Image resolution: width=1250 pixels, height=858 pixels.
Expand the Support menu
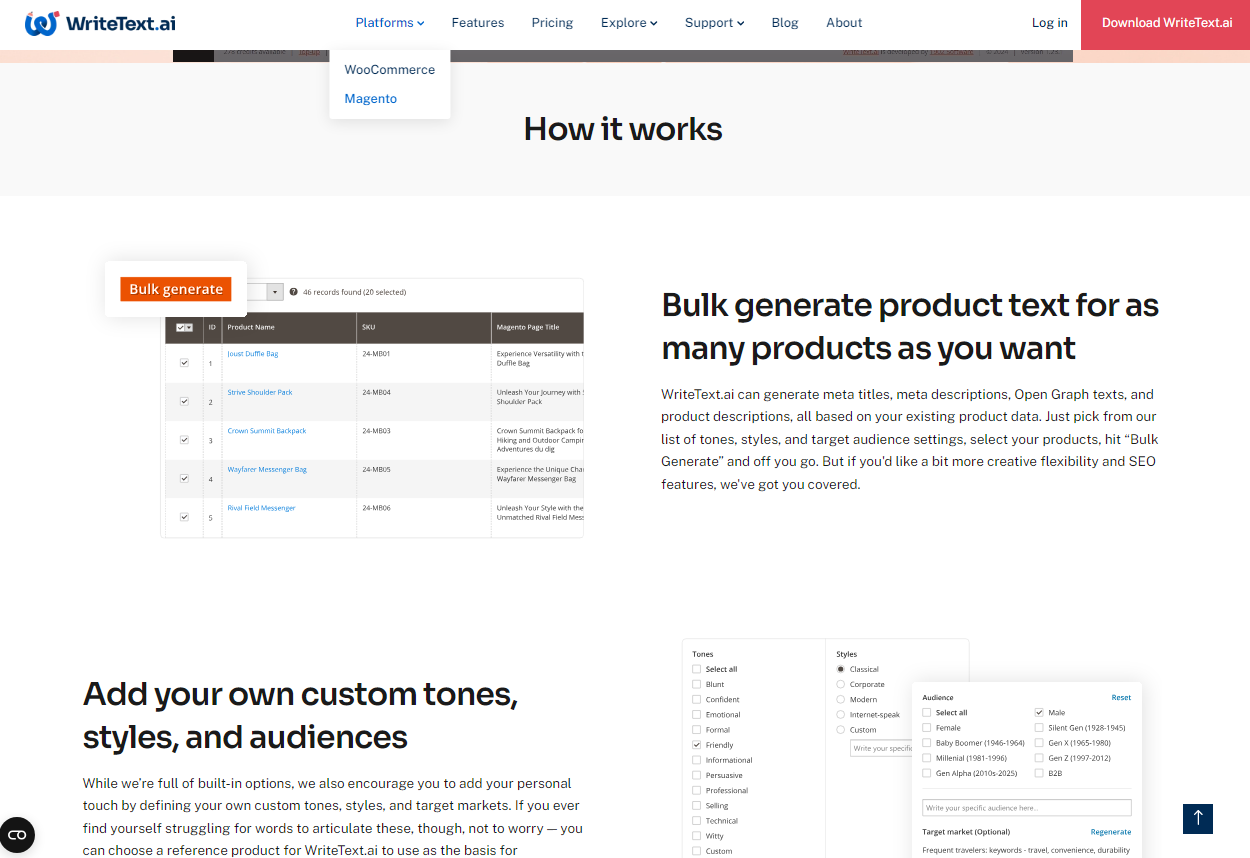tap(714, 23)
